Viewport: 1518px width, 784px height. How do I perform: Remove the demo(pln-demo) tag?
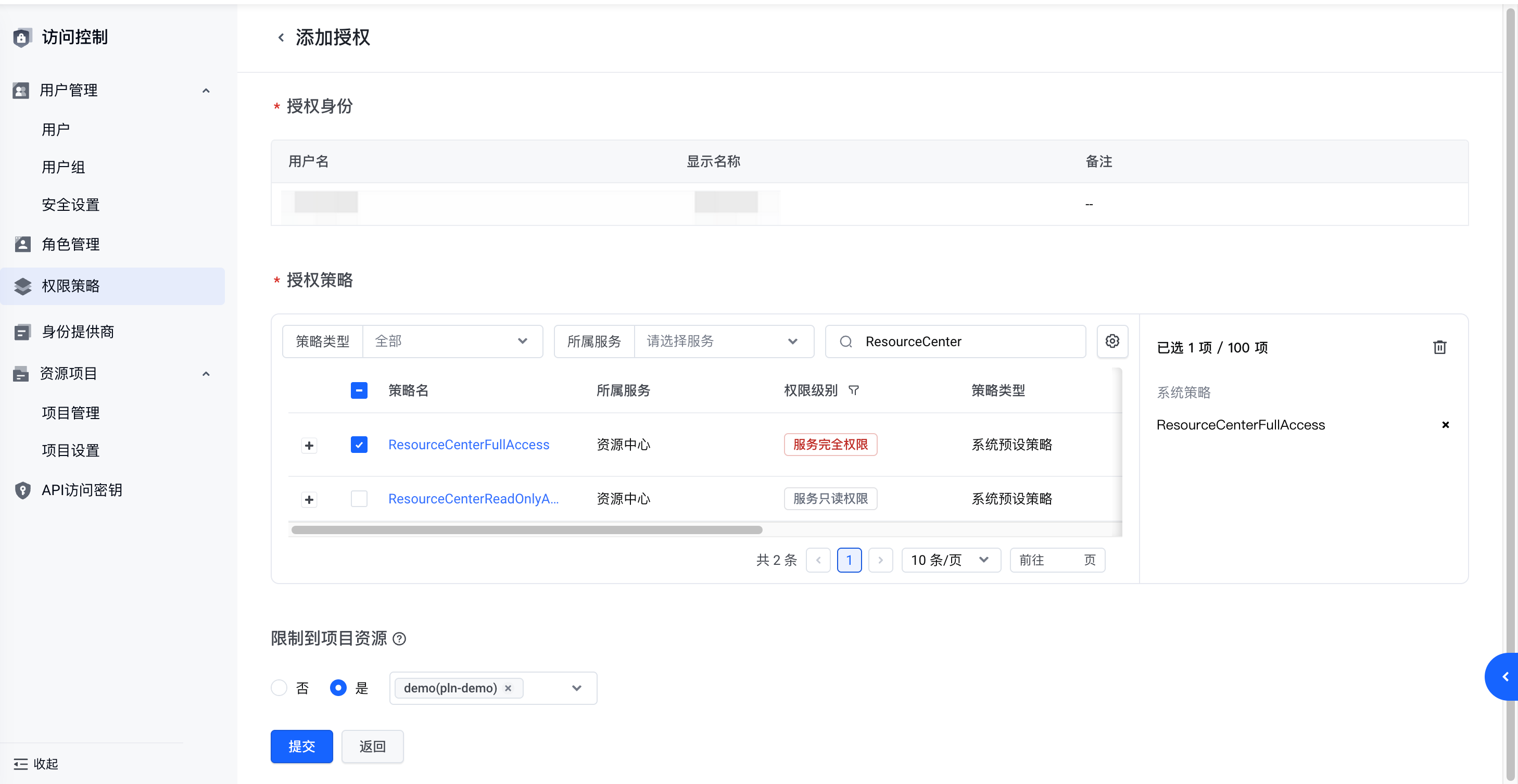(x=508, y=688)
